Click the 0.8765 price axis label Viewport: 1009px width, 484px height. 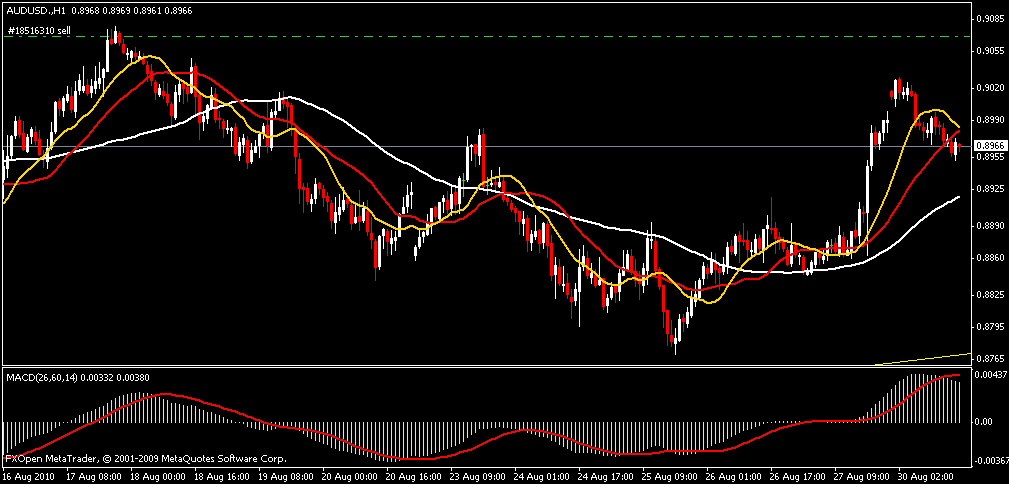[x=990, y=358]
